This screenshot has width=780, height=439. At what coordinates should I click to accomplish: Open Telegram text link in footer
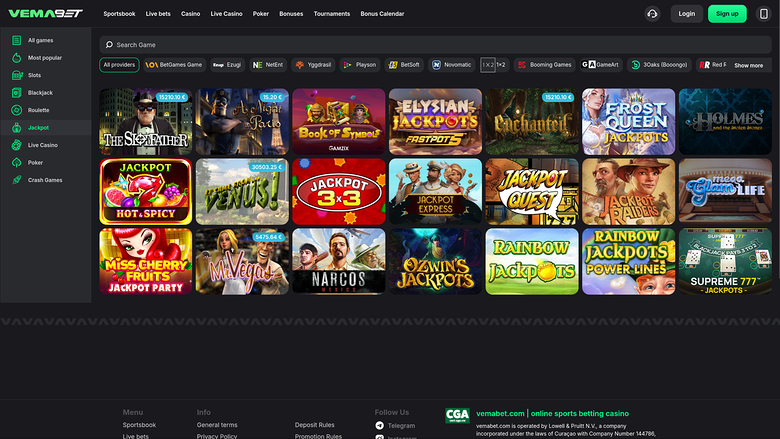[x=401, y=426]
